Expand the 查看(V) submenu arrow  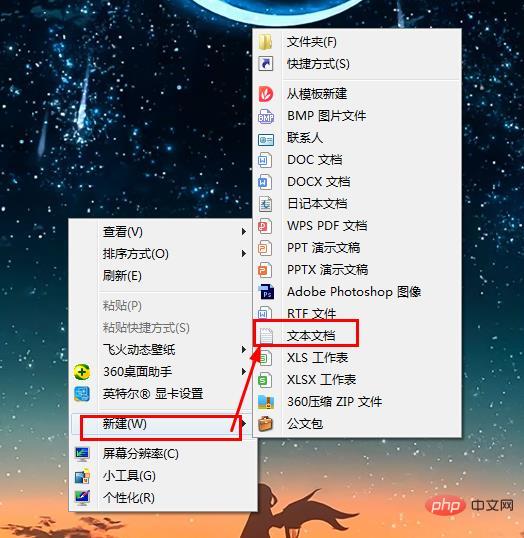tap(244, 232)
